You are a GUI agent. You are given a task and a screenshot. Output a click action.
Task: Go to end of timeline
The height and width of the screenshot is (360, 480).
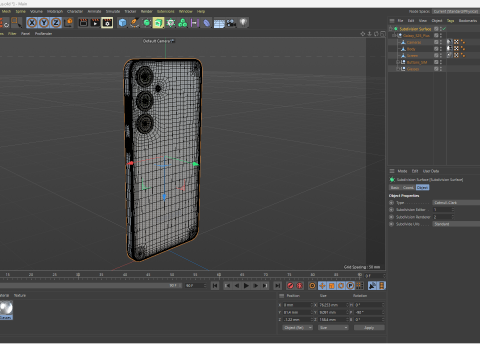(x=277, y=286)
